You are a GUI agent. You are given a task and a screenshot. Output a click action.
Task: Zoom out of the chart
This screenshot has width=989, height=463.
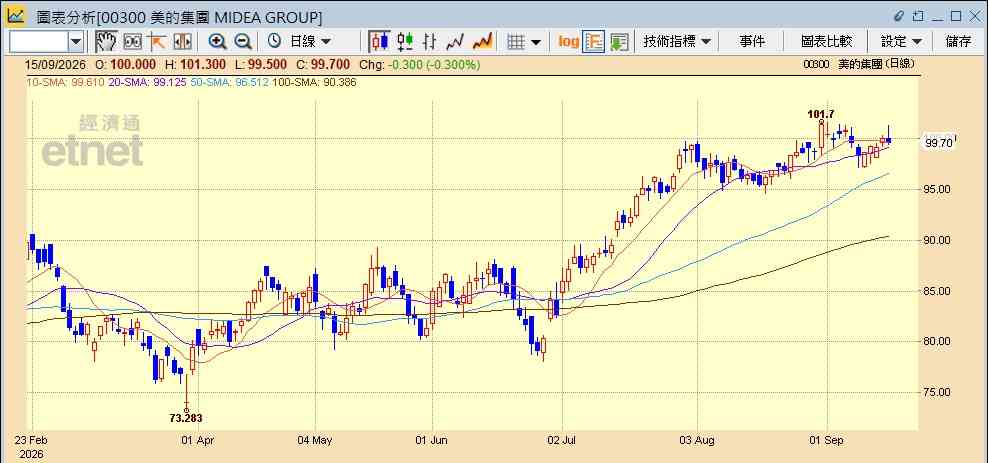tap(243, 42)
